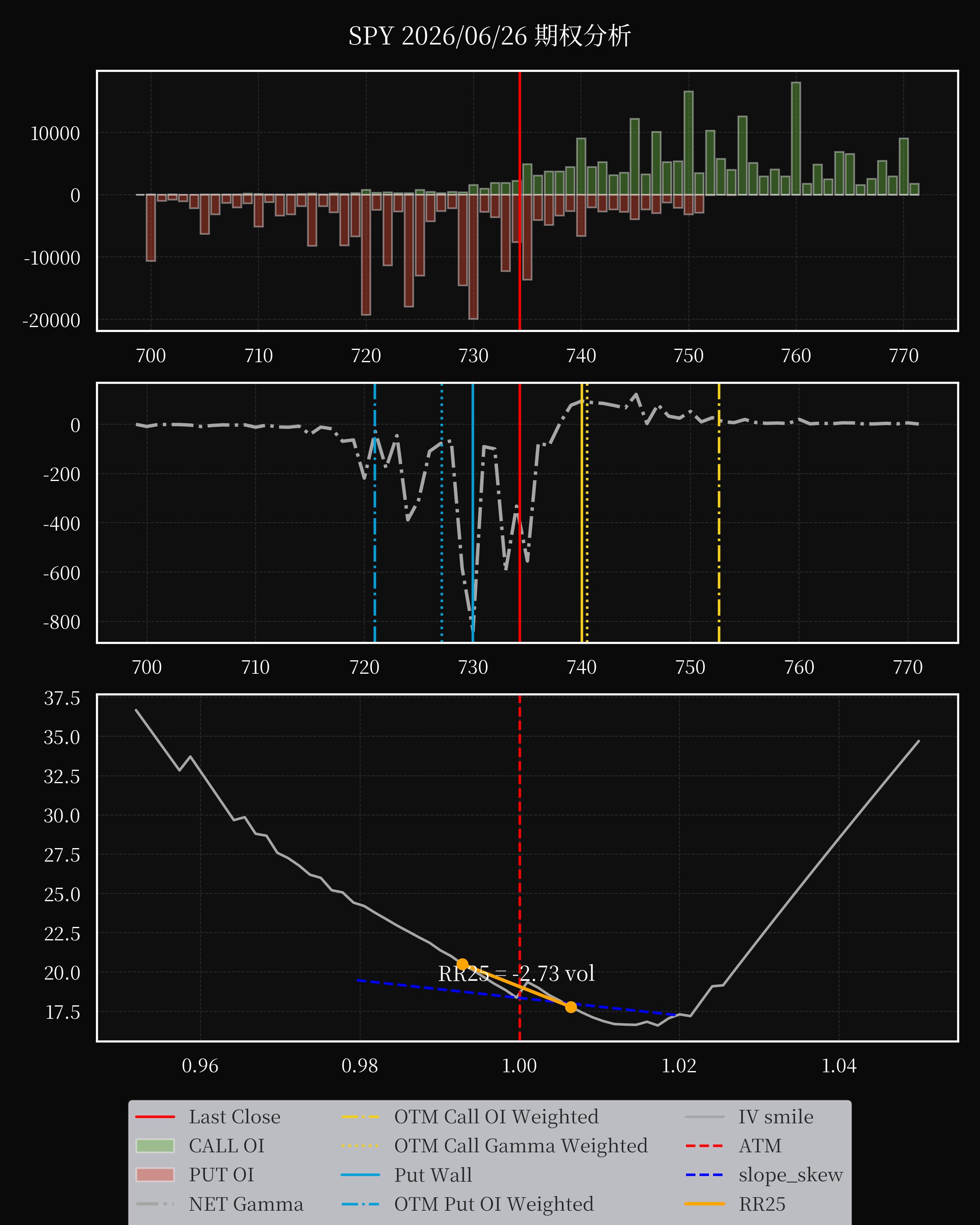Click the OTM Call OI Weighted legend label
The height and width of the screenshot is (1225, 980).
497,1116
